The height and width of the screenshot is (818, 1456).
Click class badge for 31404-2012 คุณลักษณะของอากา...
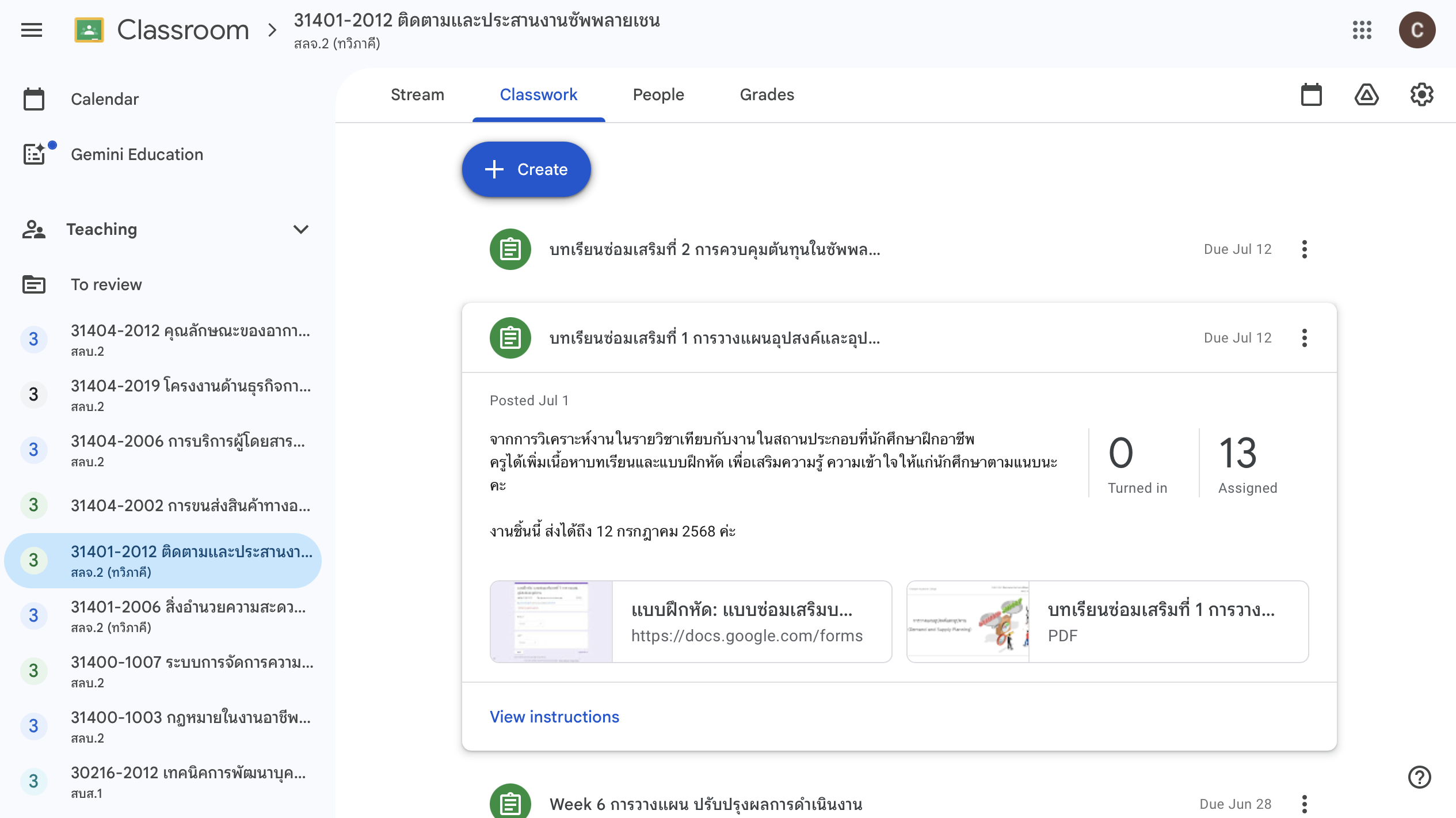click(x=33, y=339)
